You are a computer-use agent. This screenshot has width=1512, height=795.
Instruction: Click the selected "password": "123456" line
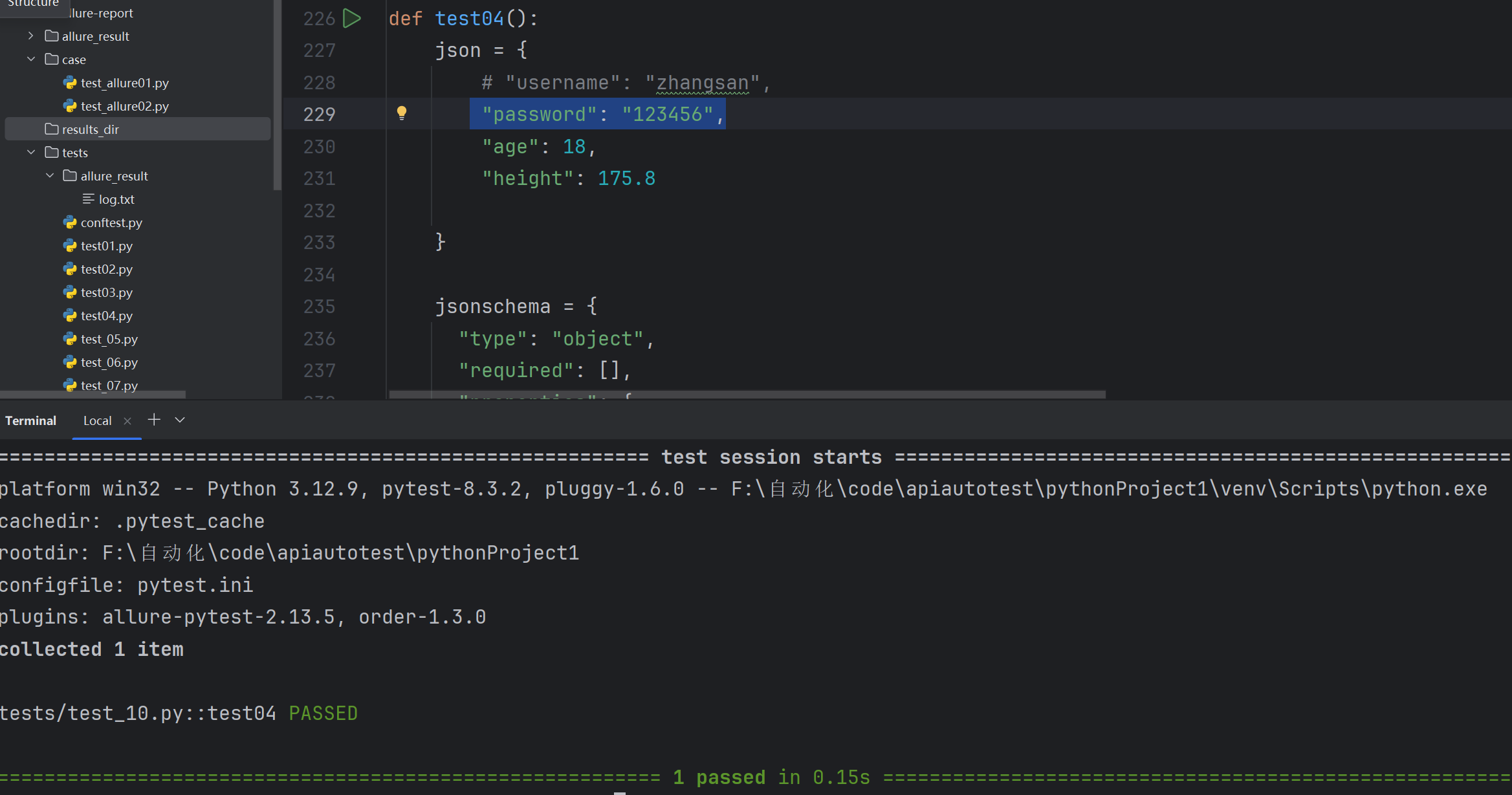pos(597,114)
